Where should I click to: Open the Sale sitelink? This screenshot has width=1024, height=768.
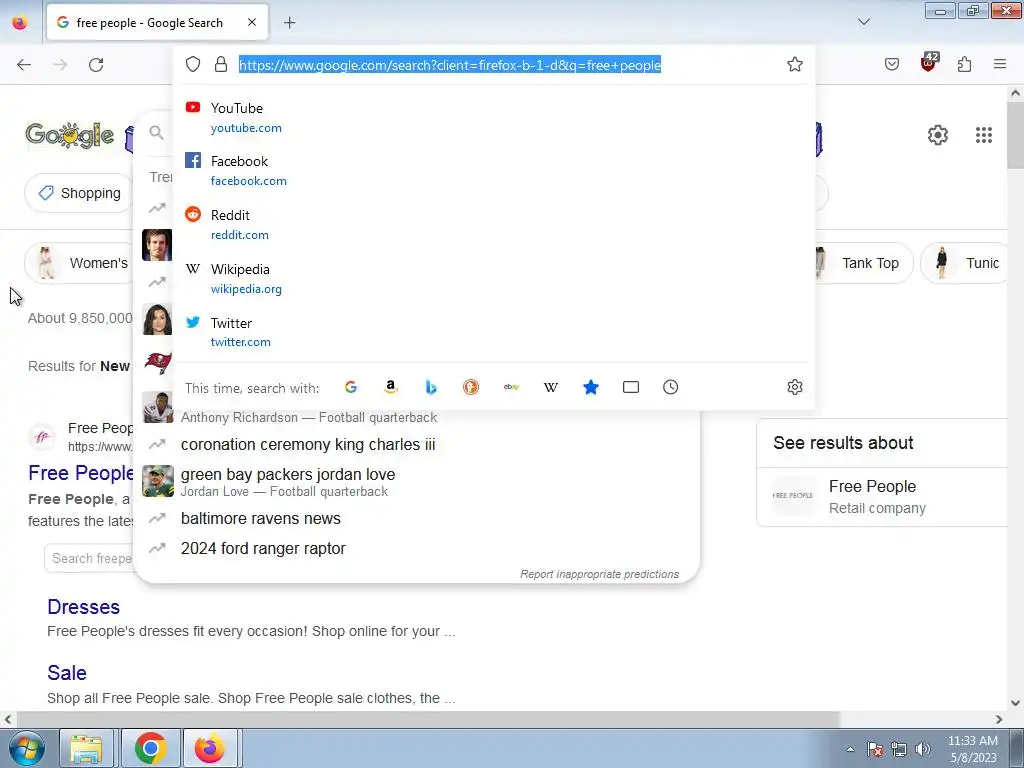click(67, 673)
